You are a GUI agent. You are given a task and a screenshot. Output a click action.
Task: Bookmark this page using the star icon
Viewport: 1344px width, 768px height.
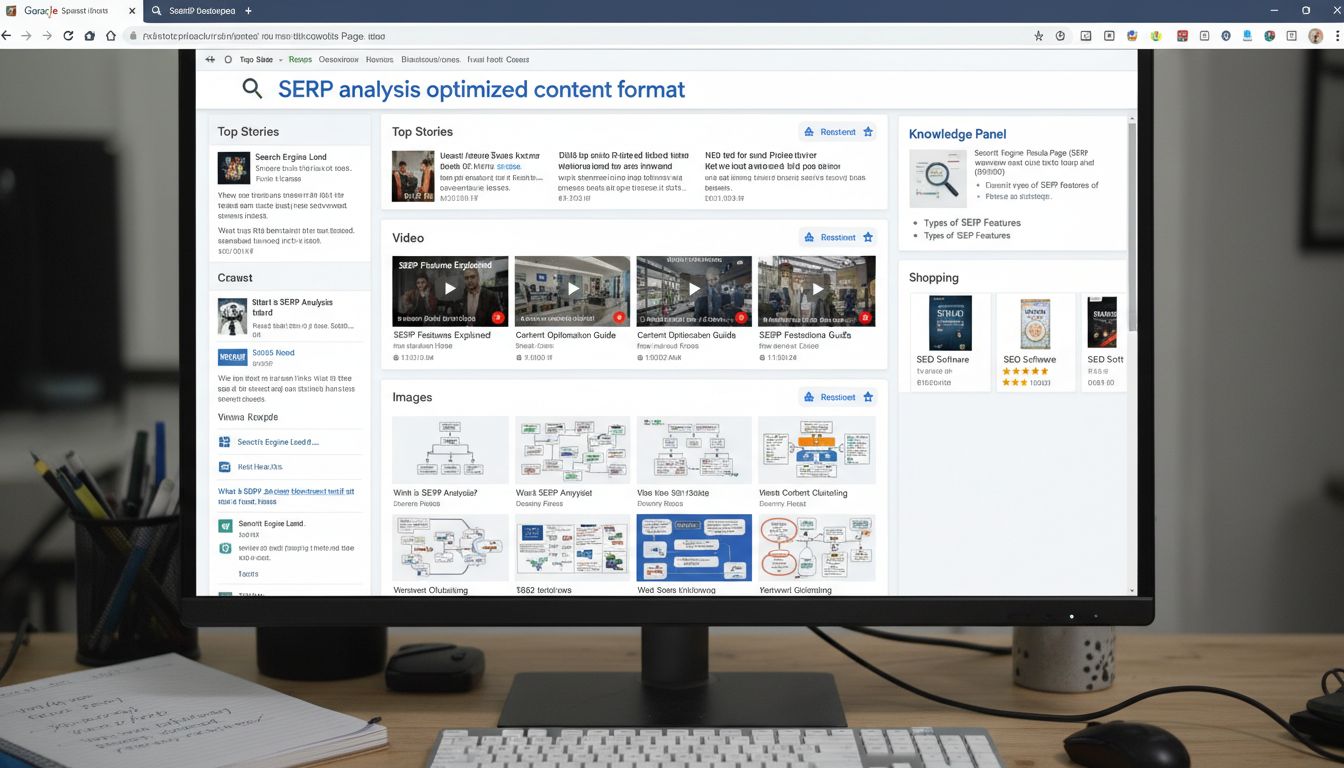click(1038, 35)
